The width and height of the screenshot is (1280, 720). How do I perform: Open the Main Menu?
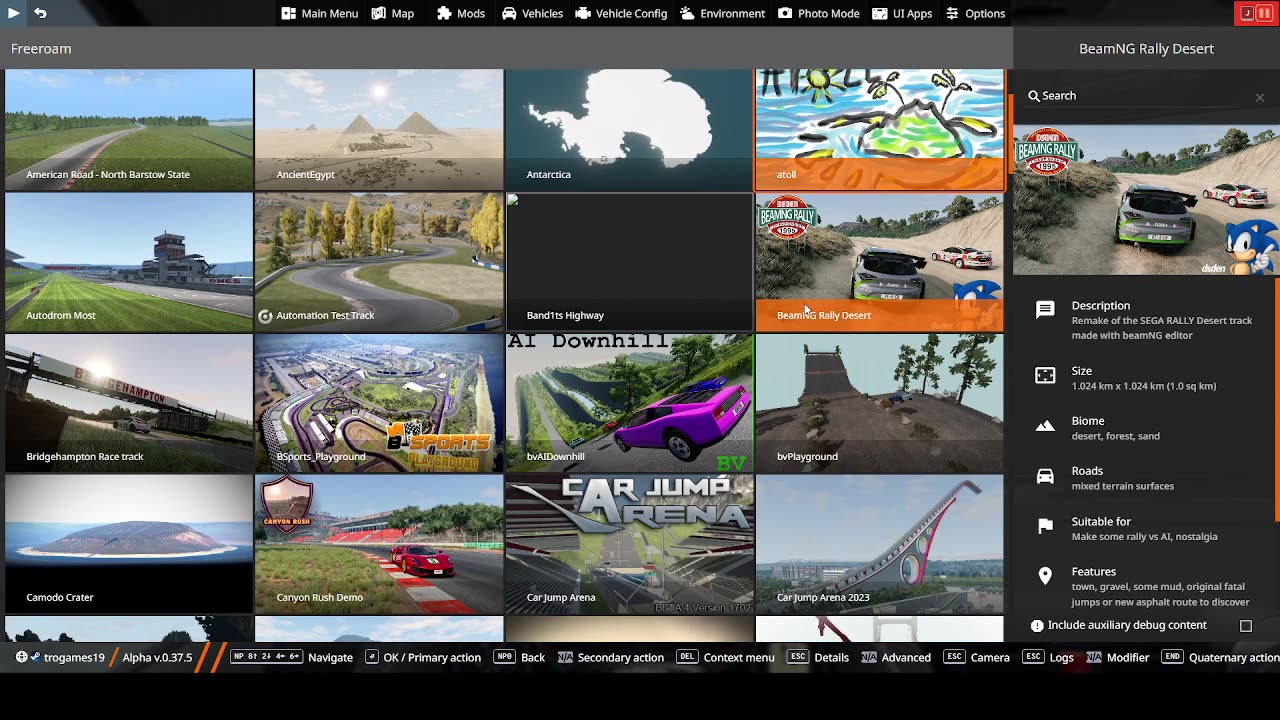[319, 13]
